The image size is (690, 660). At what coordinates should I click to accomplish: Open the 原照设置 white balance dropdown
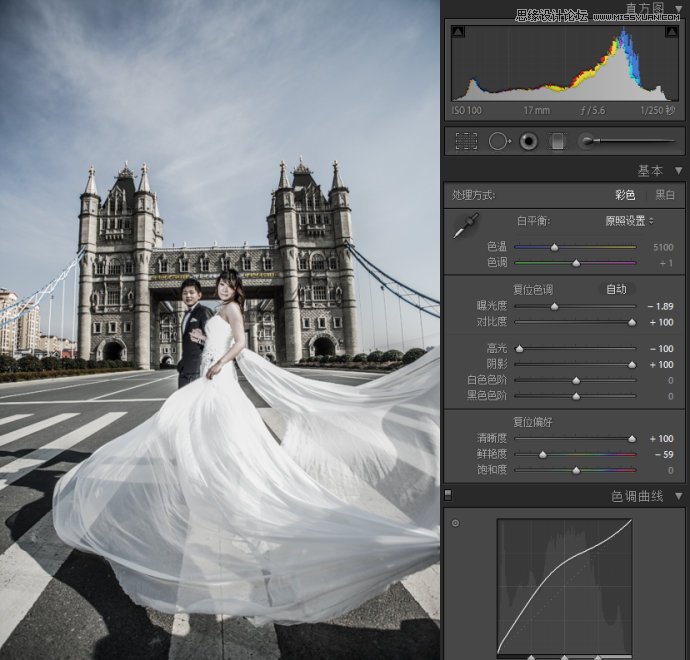click(629, 220)
